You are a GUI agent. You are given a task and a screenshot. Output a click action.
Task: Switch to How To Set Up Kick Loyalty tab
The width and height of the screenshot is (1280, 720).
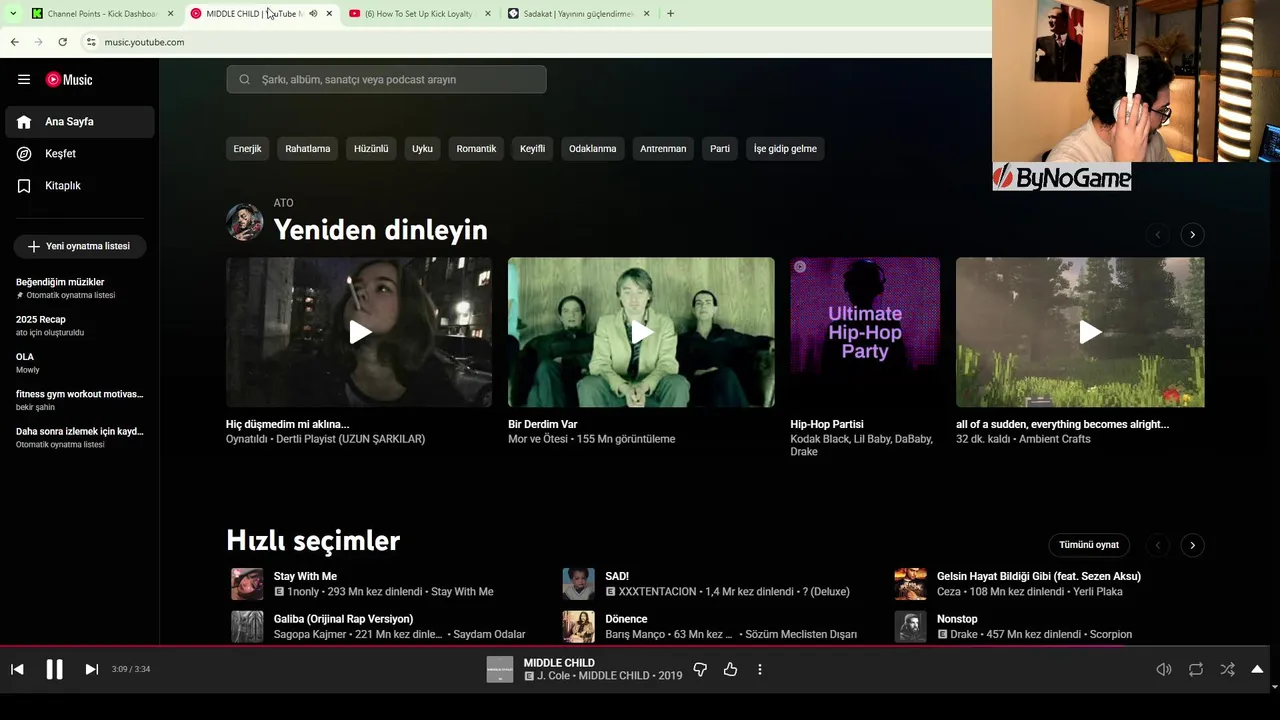(420, 14)
